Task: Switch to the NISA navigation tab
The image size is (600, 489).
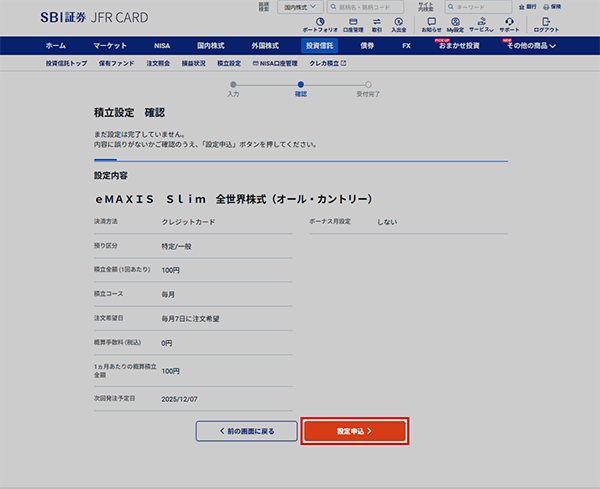Action: tap(162, 46)
